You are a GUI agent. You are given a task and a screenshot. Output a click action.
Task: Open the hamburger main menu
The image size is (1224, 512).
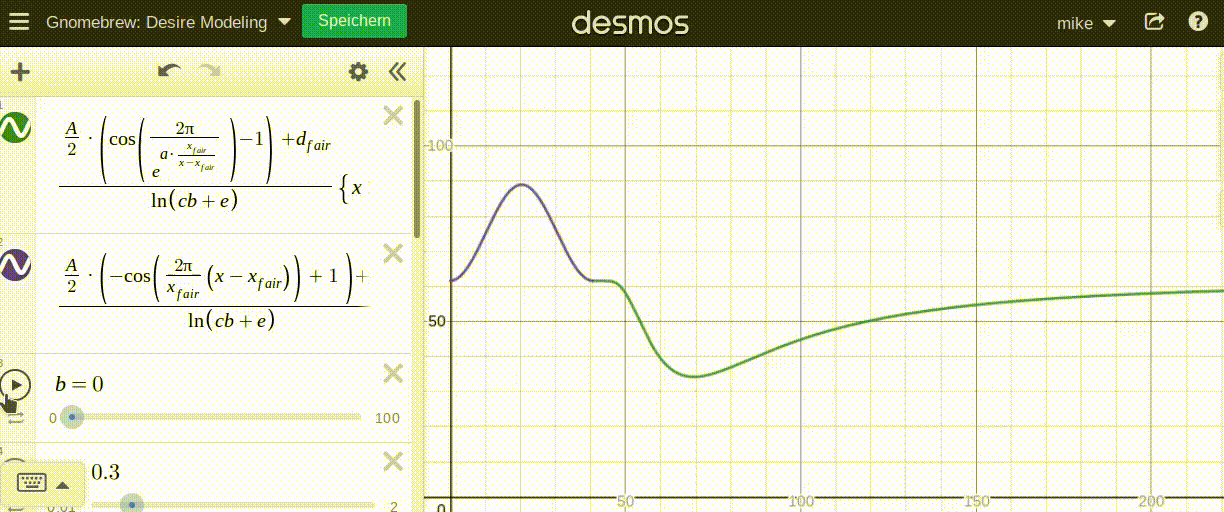(x=20, y=21)
